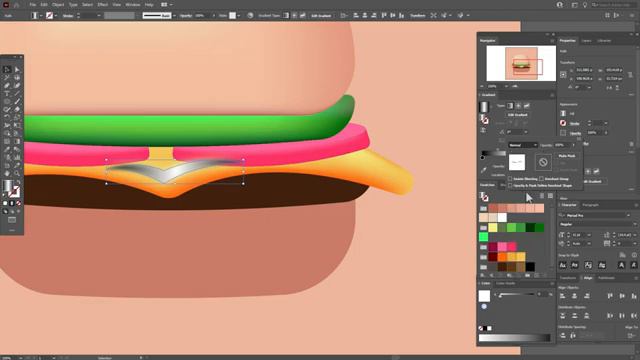The width and height of the screenshot is (640, 360).
Task: Select the Direct Selection tool
Action: pos(17,70)
